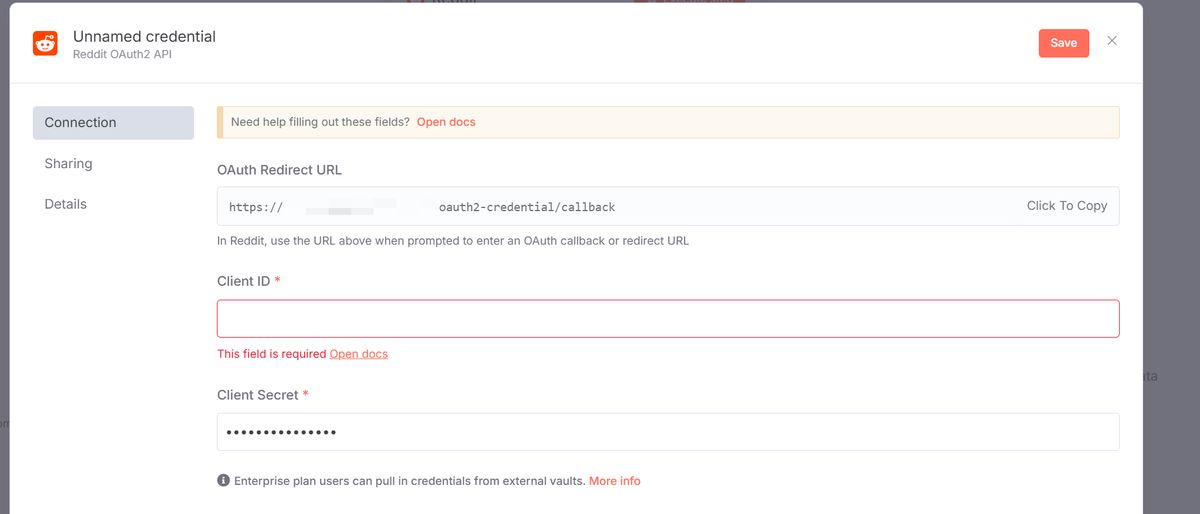The image size is (1200, 514).
Task: Click the info icon beside Enterprise plan note
Action: (223, 481)
